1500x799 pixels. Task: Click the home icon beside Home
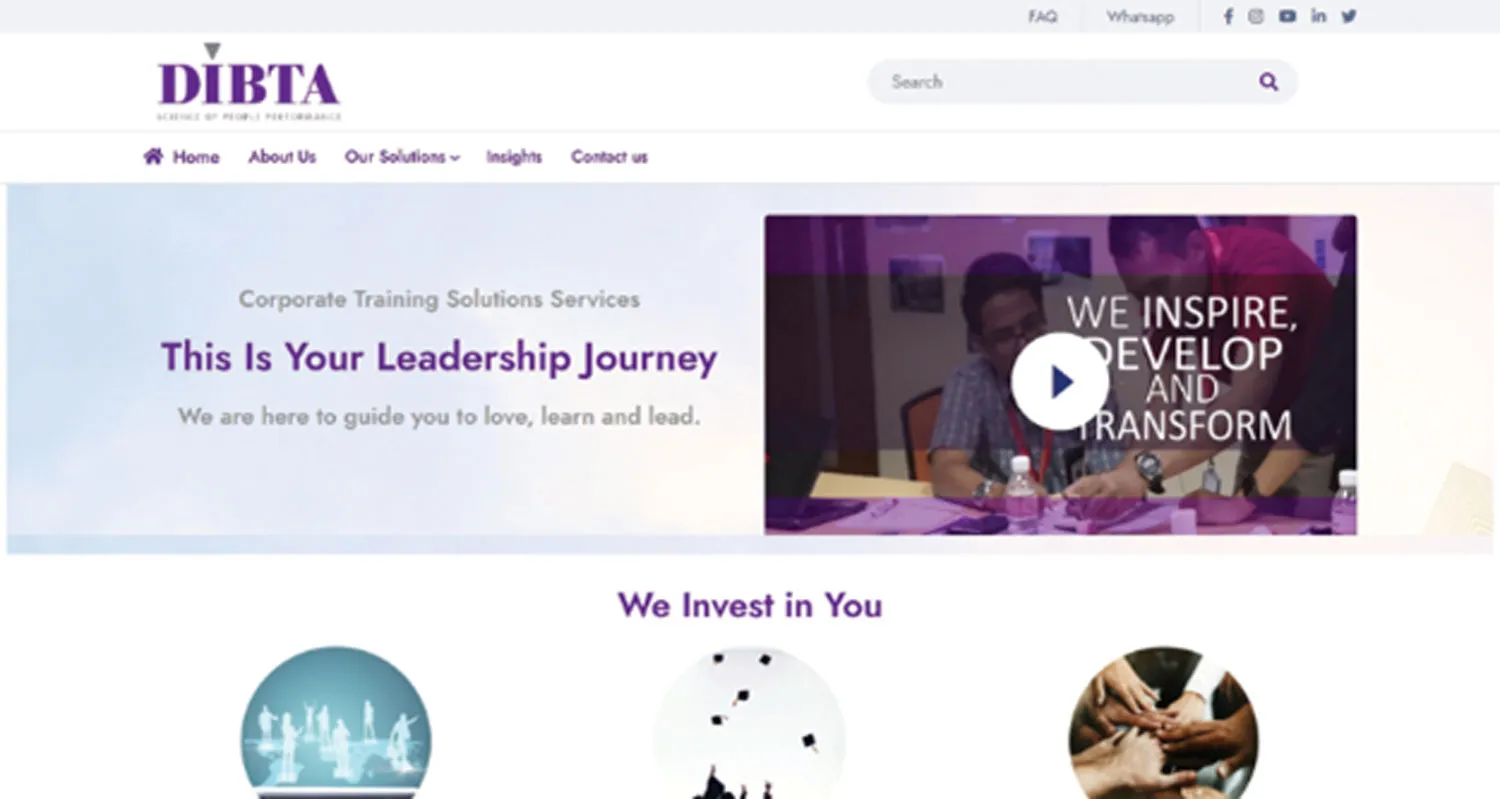pos(153,156)
